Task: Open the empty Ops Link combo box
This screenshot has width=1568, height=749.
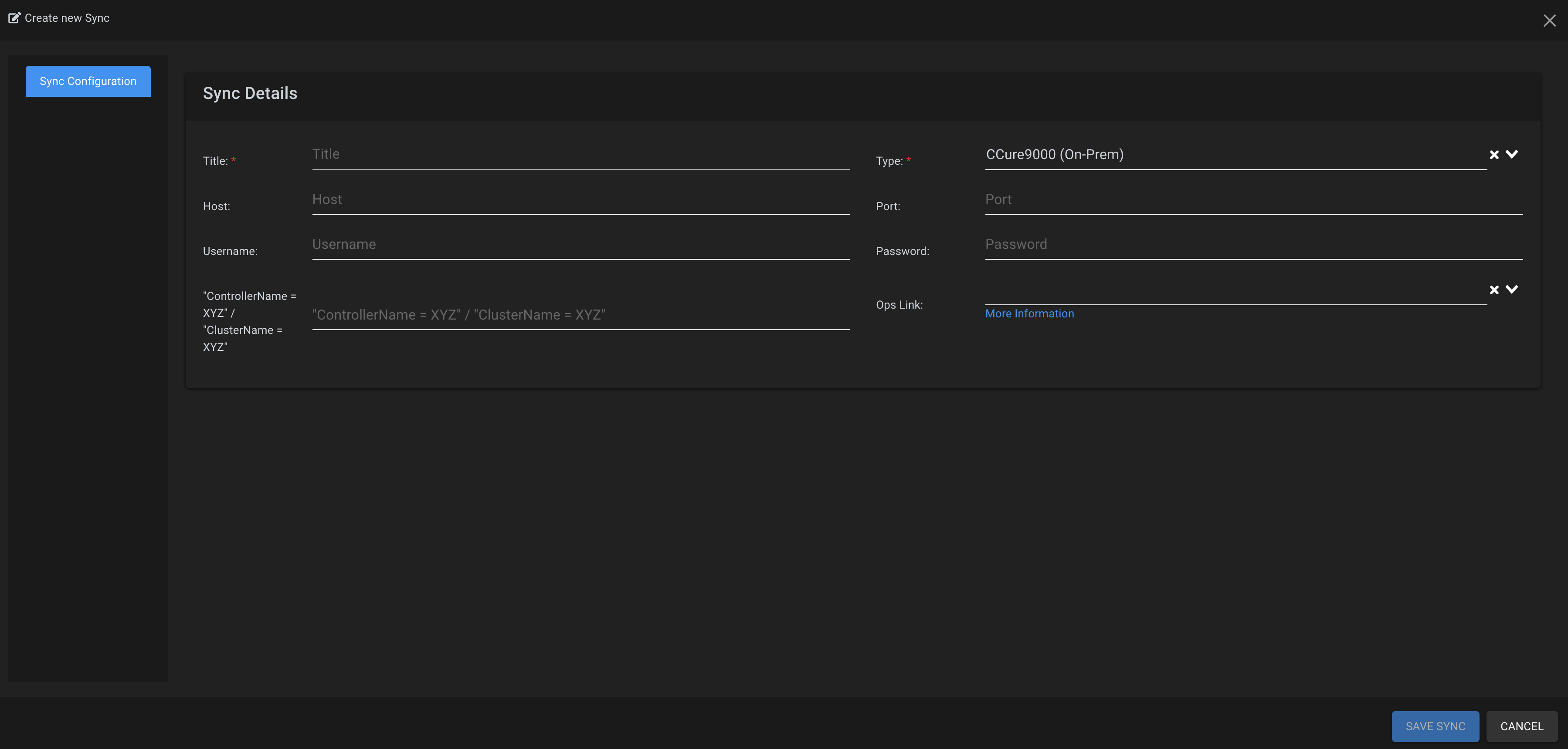Action: click(x=1235, y=290)
